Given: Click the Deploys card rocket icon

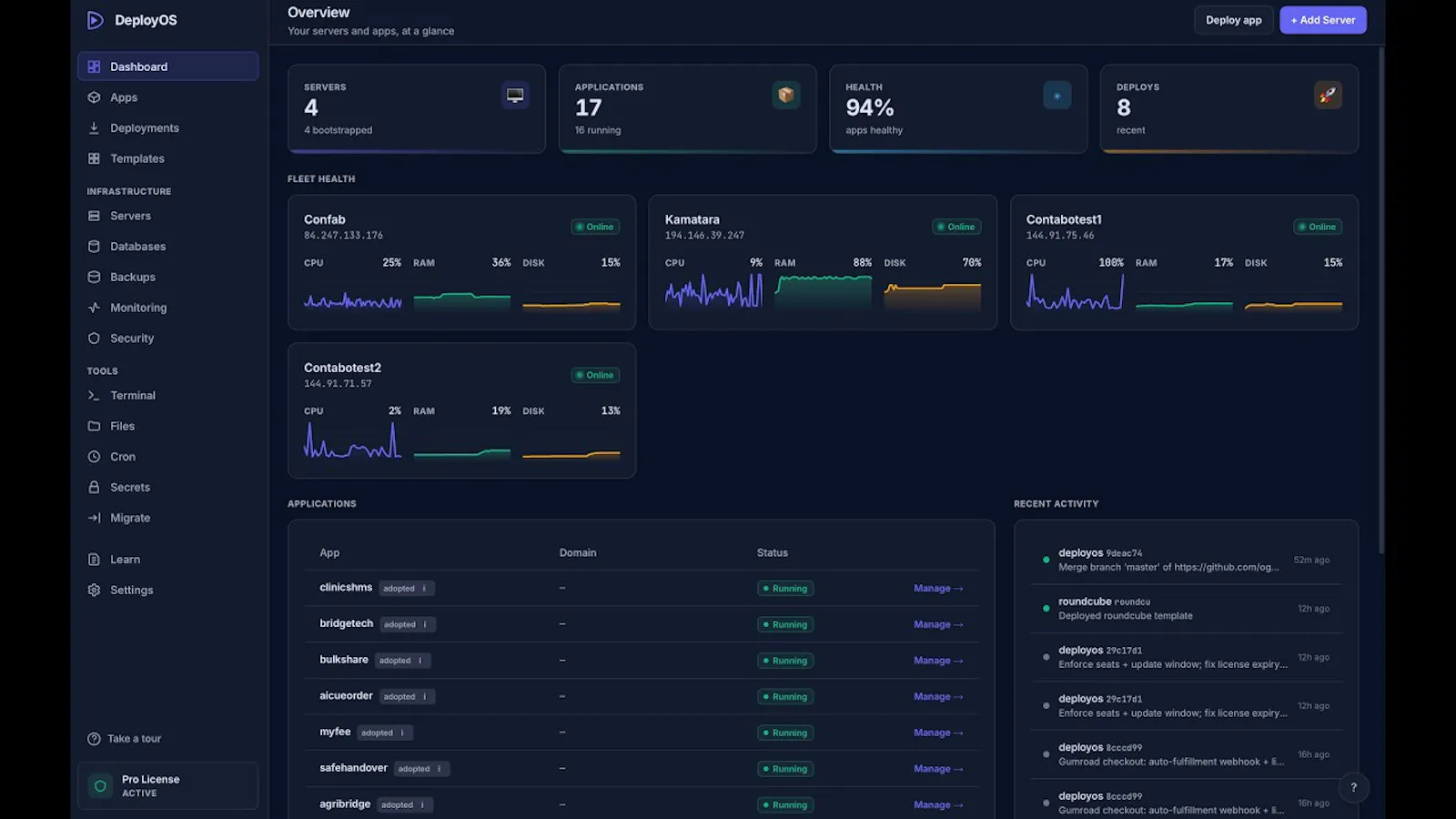Looking at the screenshot, I should [x=1328, y=95].
